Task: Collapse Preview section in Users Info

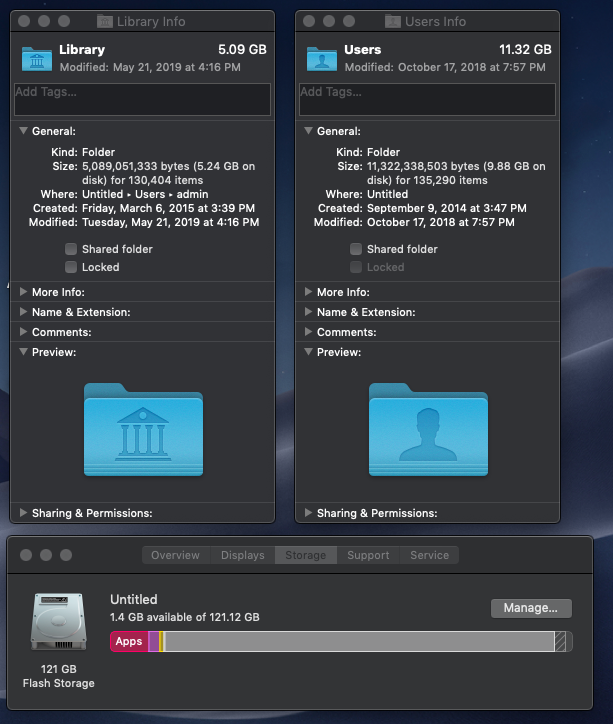Action: click(308, 352)
